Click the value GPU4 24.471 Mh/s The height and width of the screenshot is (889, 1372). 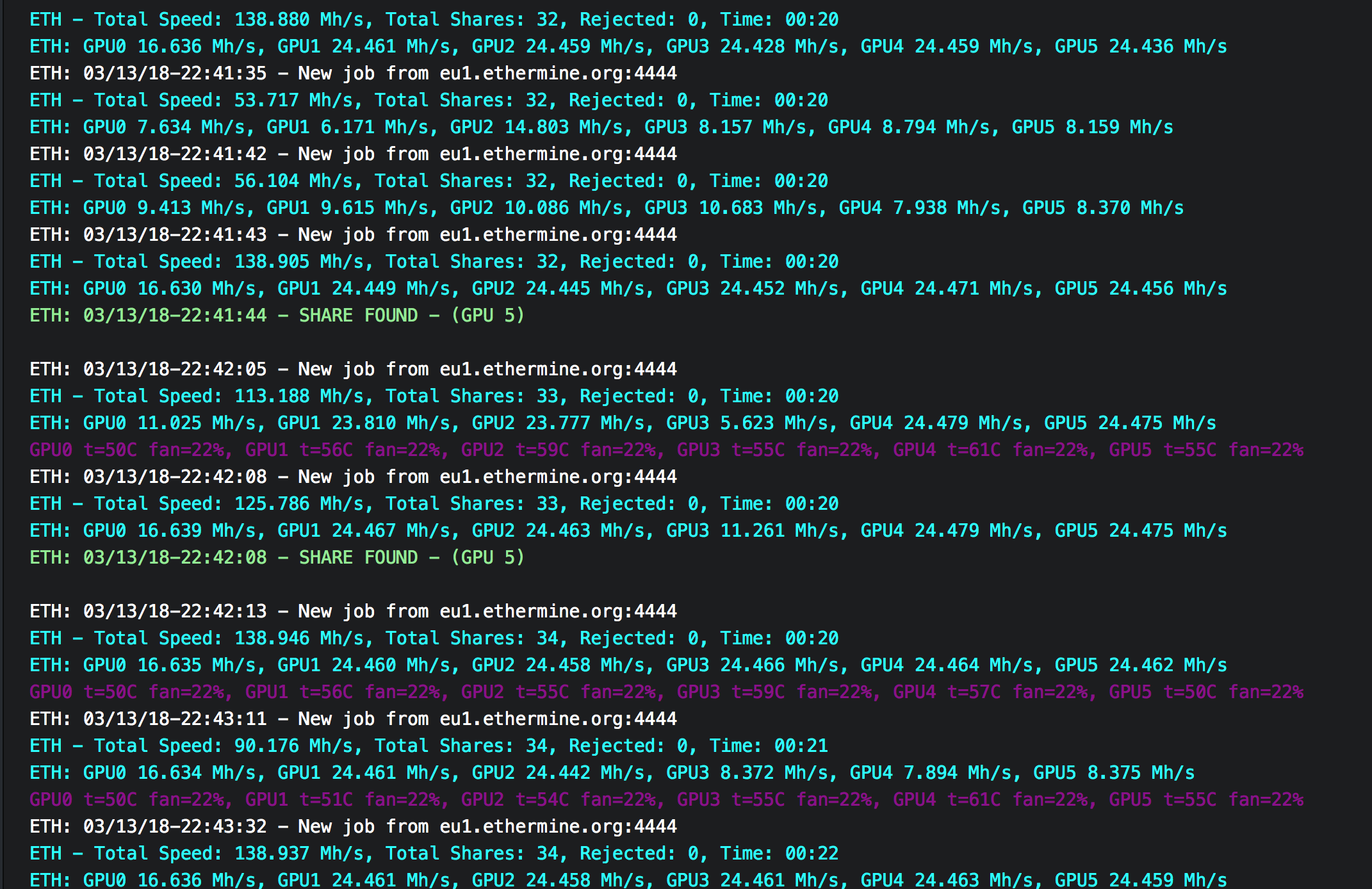coord(947,289)
